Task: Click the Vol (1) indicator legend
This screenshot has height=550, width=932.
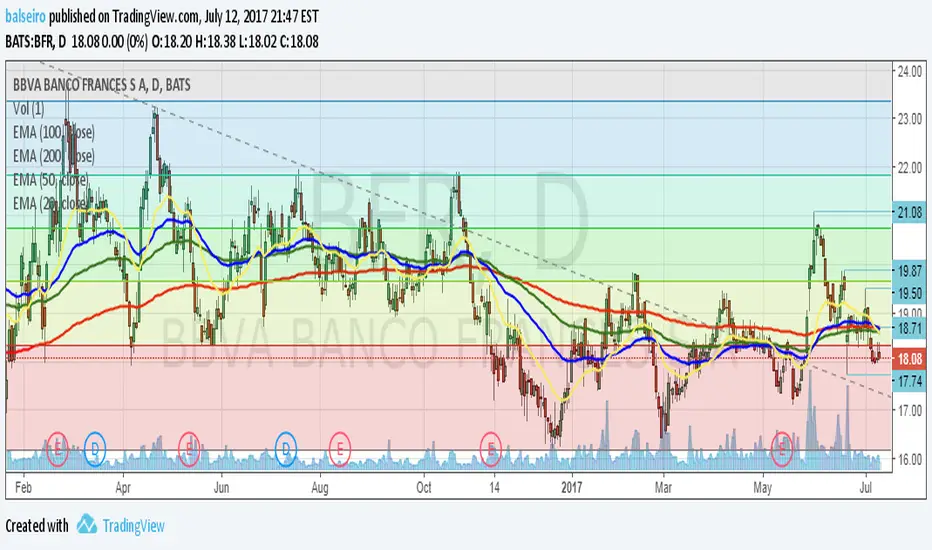Action: click(29, 109)
